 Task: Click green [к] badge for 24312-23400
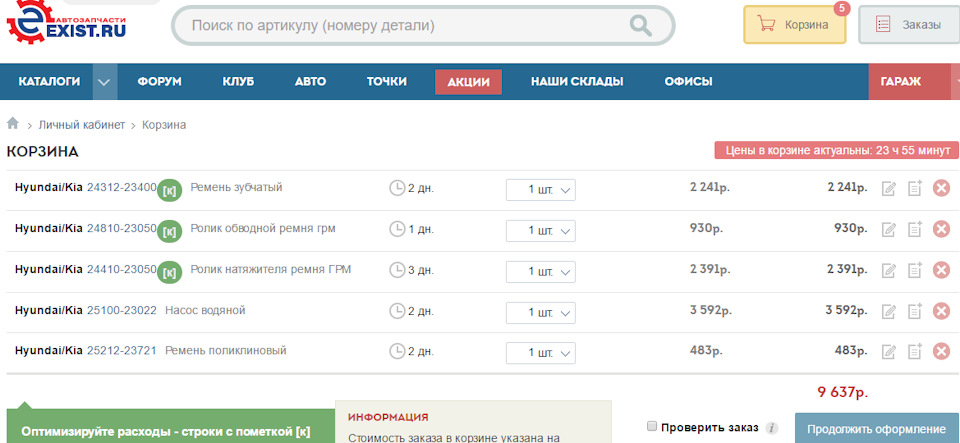click(170, 191)
